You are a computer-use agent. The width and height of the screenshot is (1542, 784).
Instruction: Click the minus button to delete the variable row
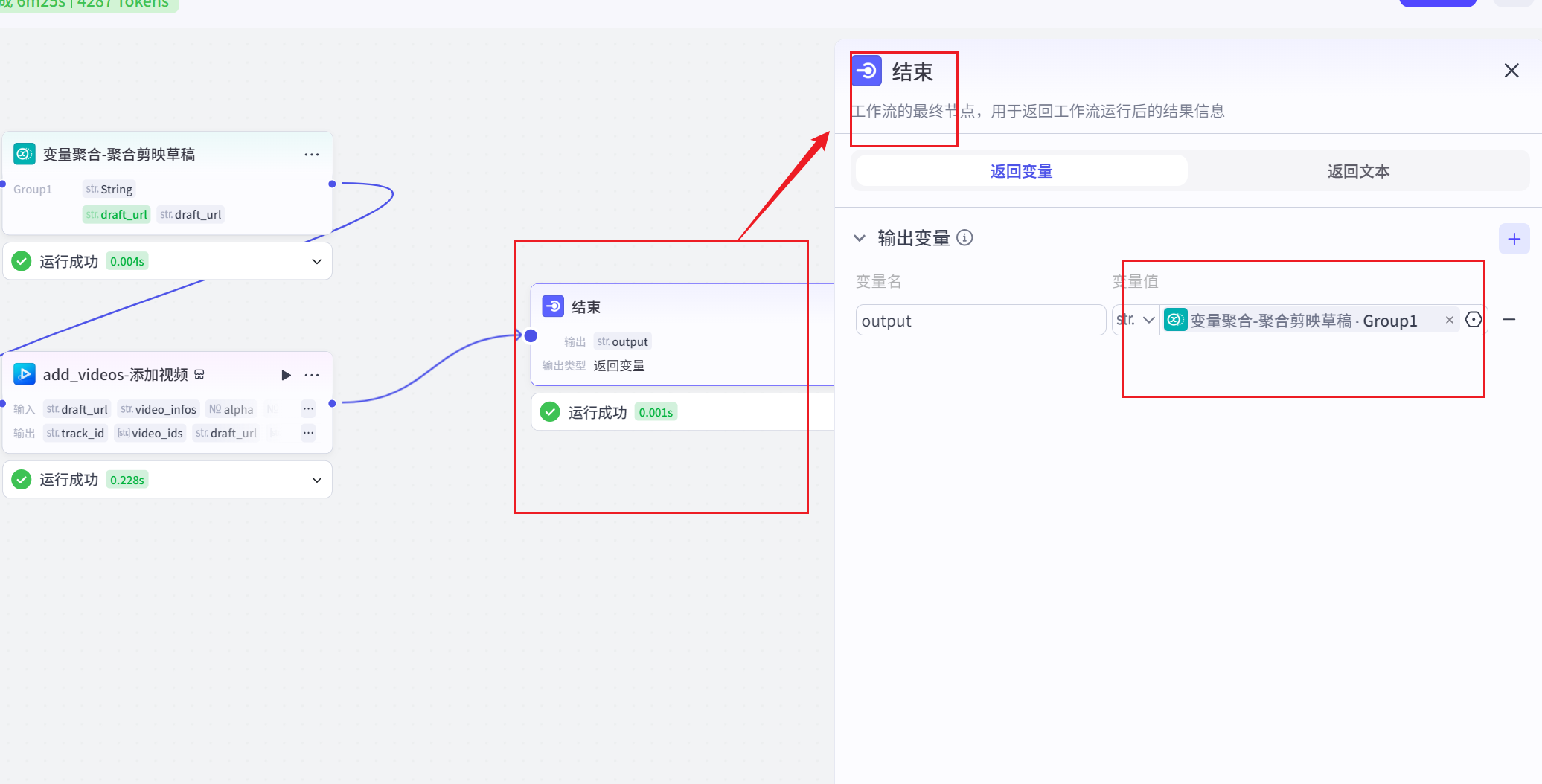(x=1511, y=319)
